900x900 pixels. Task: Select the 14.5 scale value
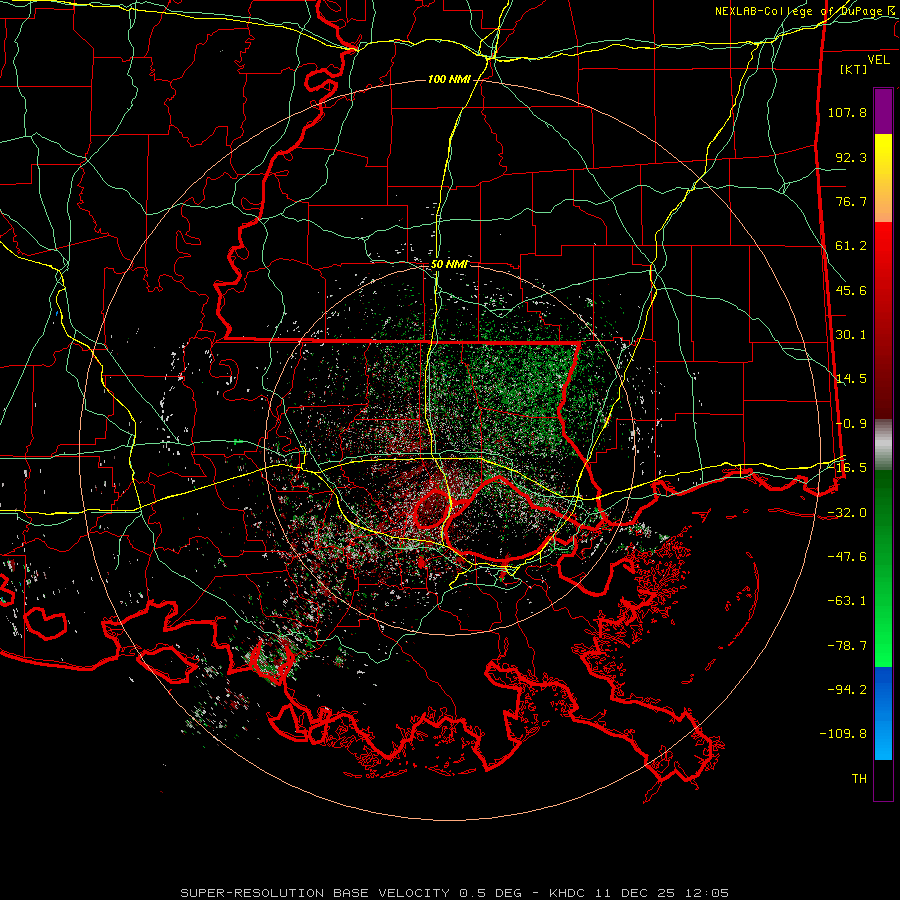coord(851,379)
